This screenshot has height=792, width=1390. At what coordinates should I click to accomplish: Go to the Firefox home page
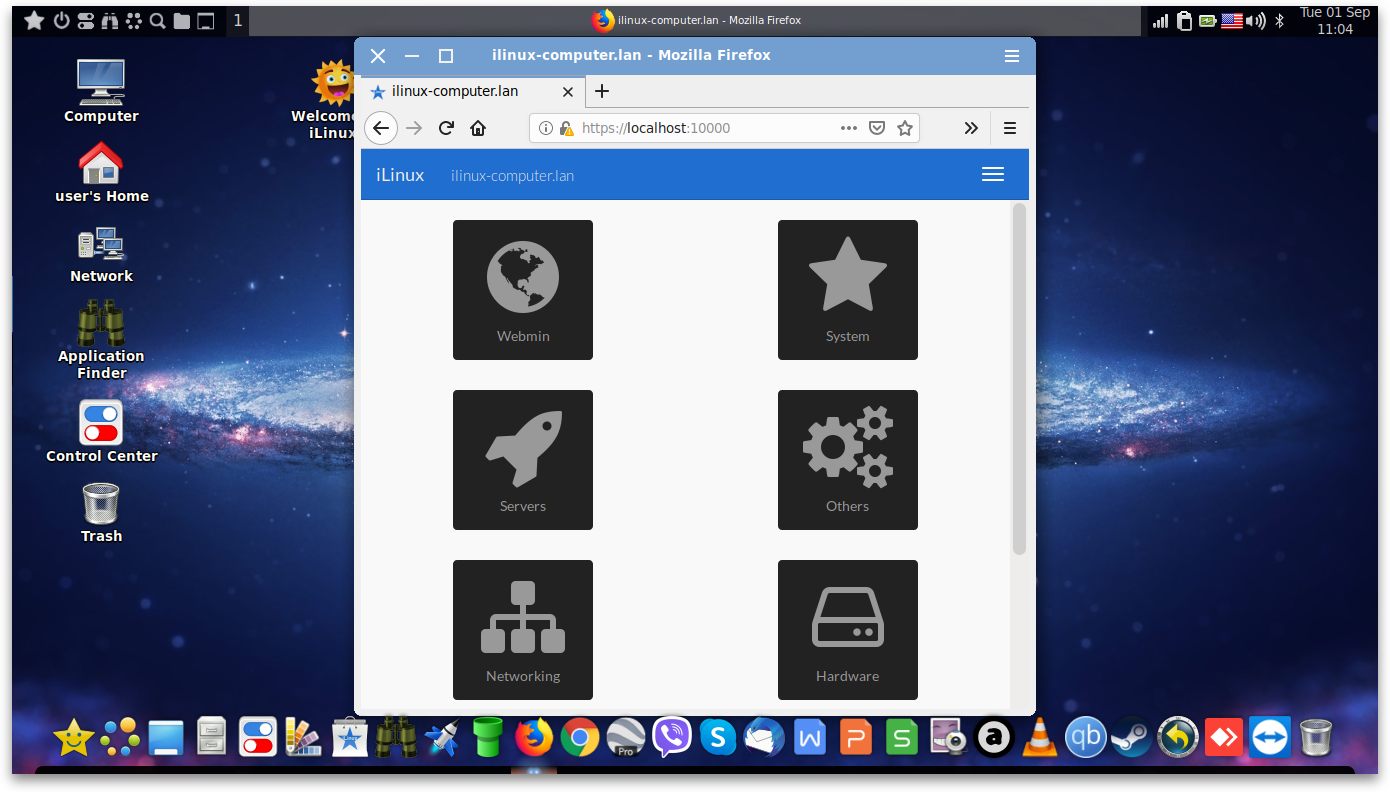(478, 128)
